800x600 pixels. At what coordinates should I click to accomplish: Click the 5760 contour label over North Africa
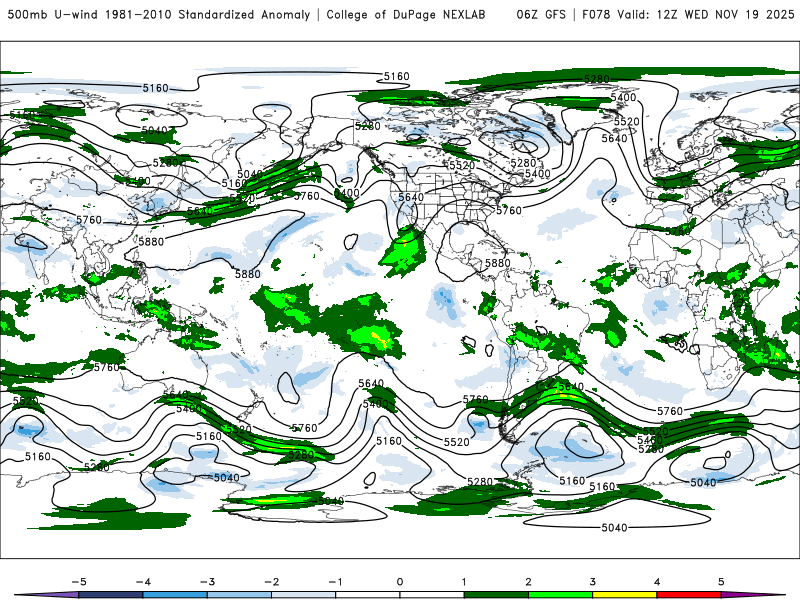click(x=678, y=231)
